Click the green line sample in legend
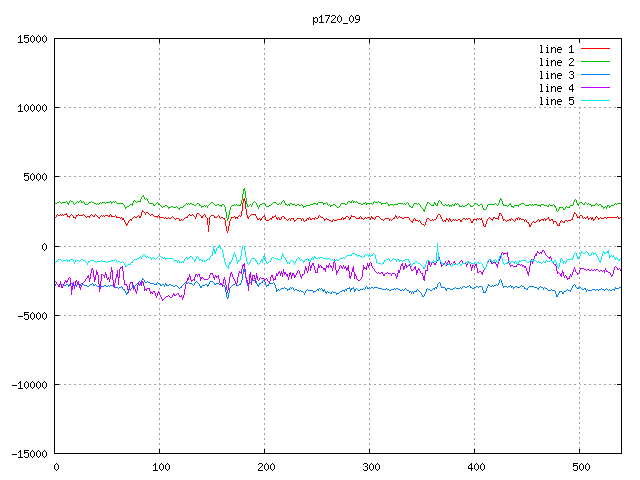 (x=595, y=62)
